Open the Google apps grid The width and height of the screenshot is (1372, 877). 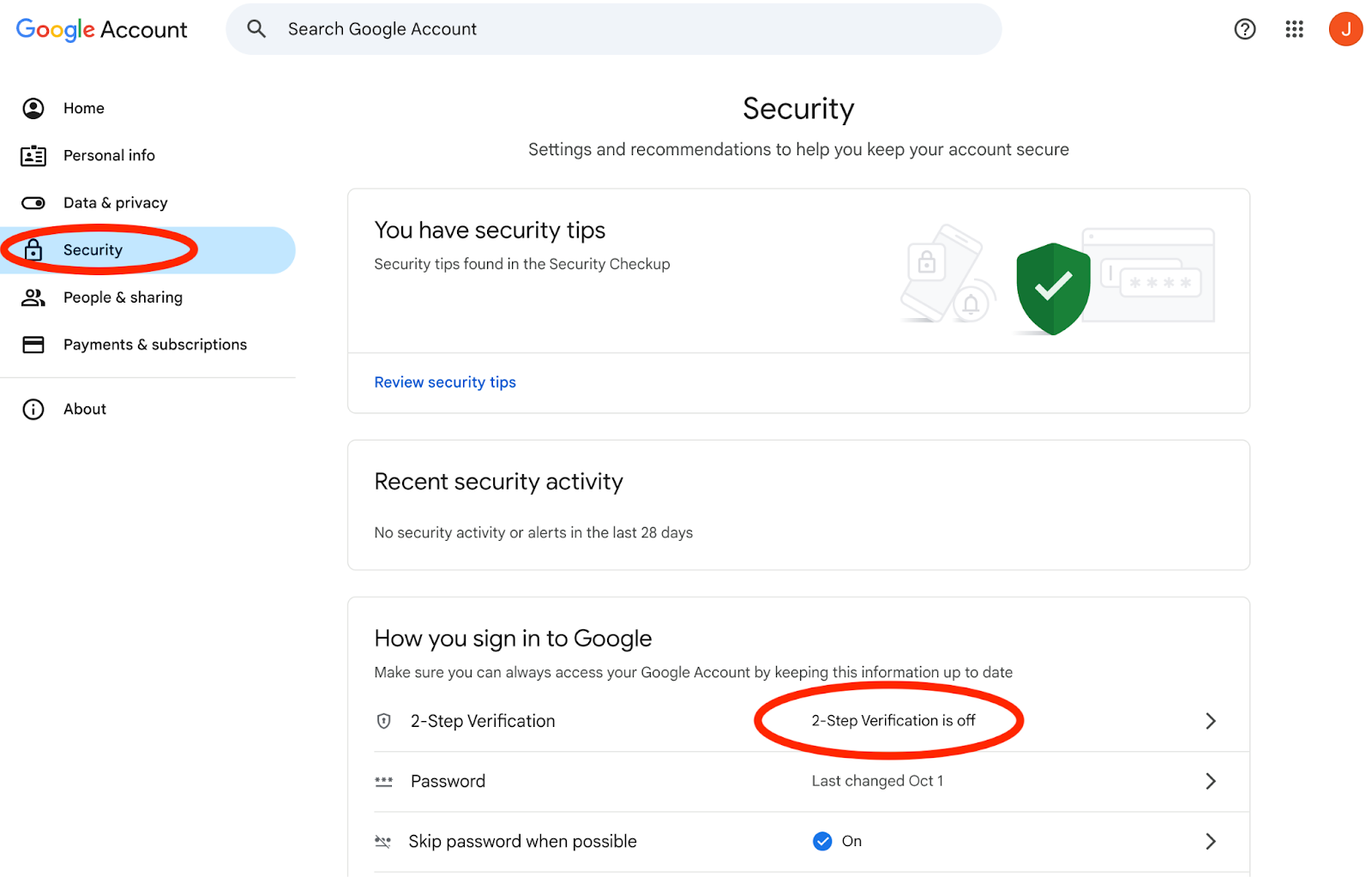pyautogui.click(x=1294, y=28)
